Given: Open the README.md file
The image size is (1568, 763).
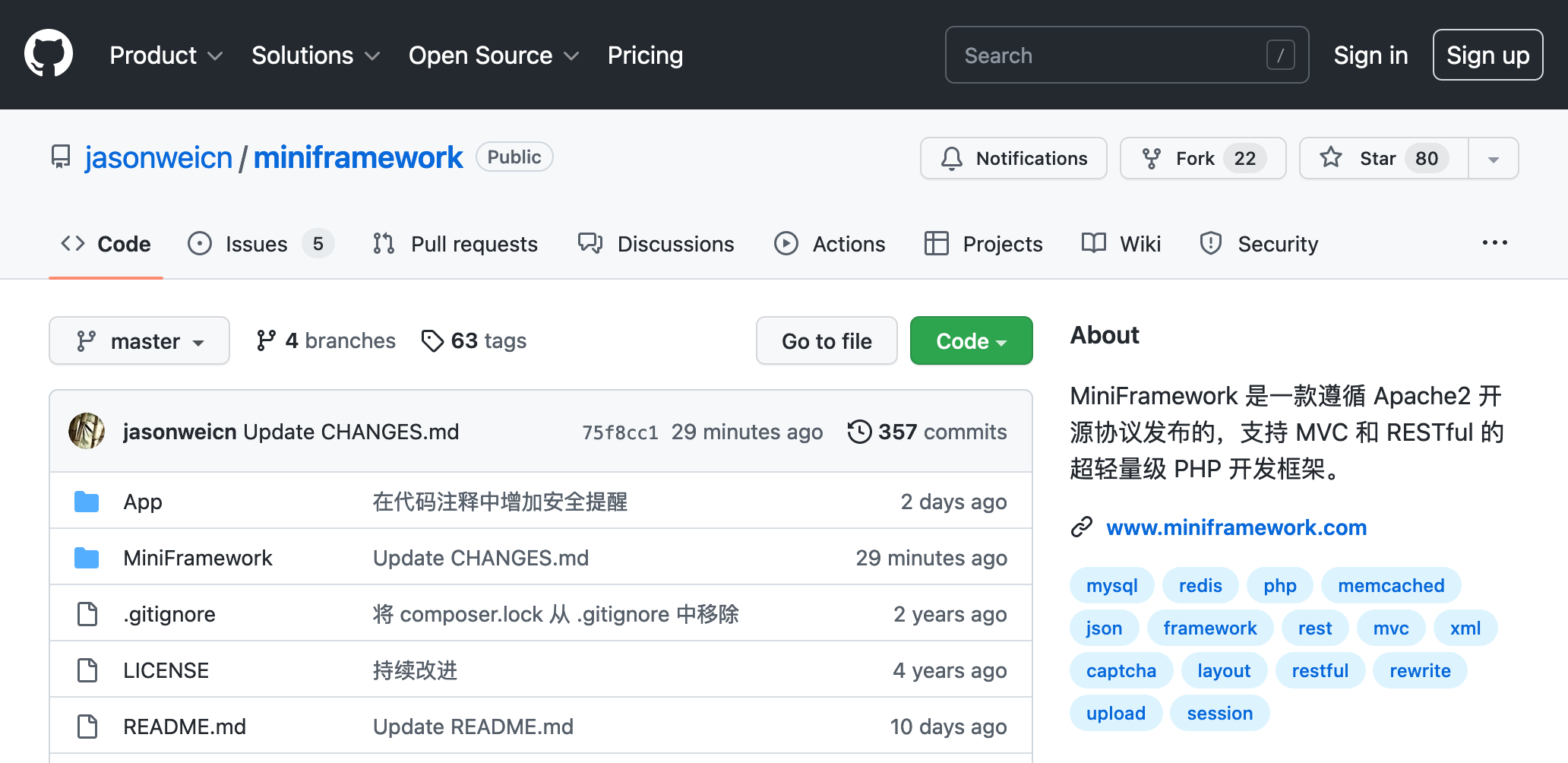Looking at the screenshot, I should click(x=185, y=727).
